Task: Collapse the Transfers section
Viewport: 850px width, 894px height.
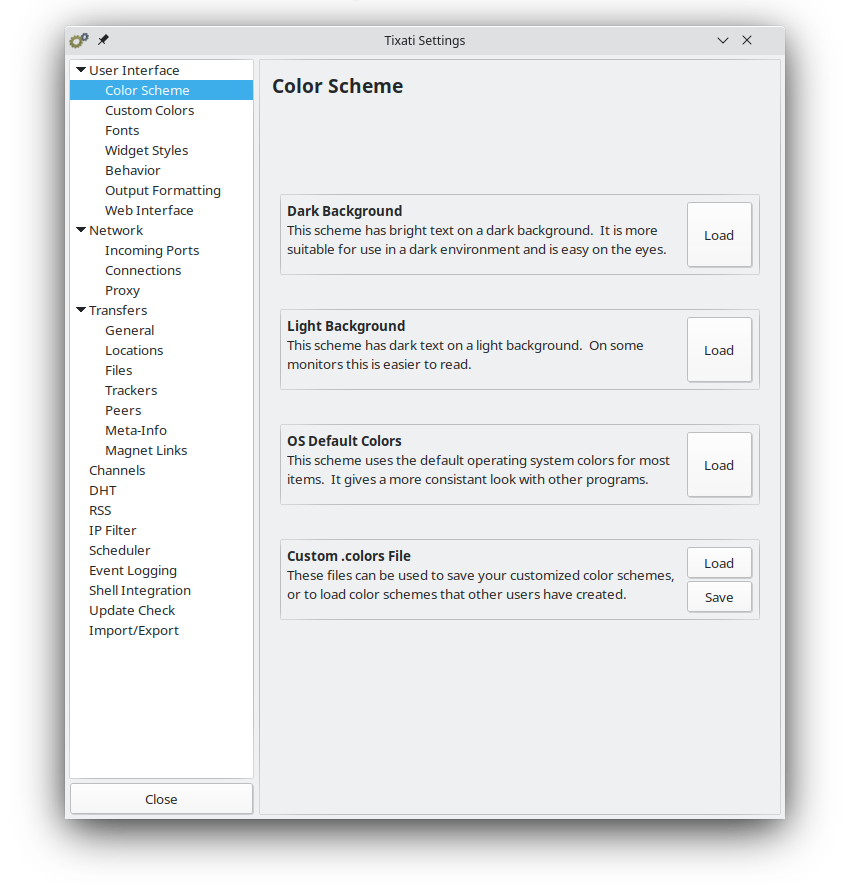Action: click(x=81, y=310)
